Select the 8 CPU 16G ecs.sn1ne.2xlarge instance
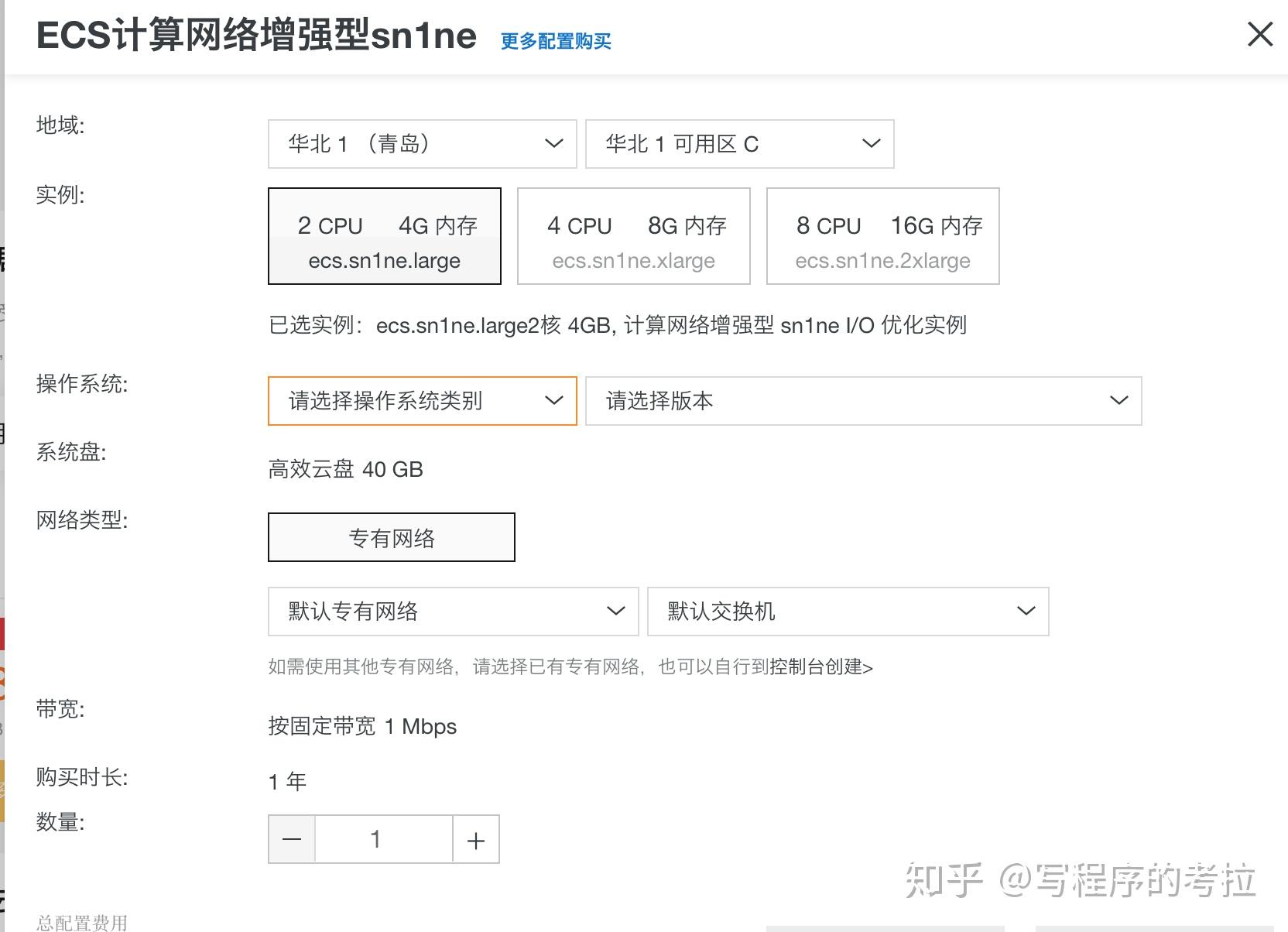 [883, 236]
